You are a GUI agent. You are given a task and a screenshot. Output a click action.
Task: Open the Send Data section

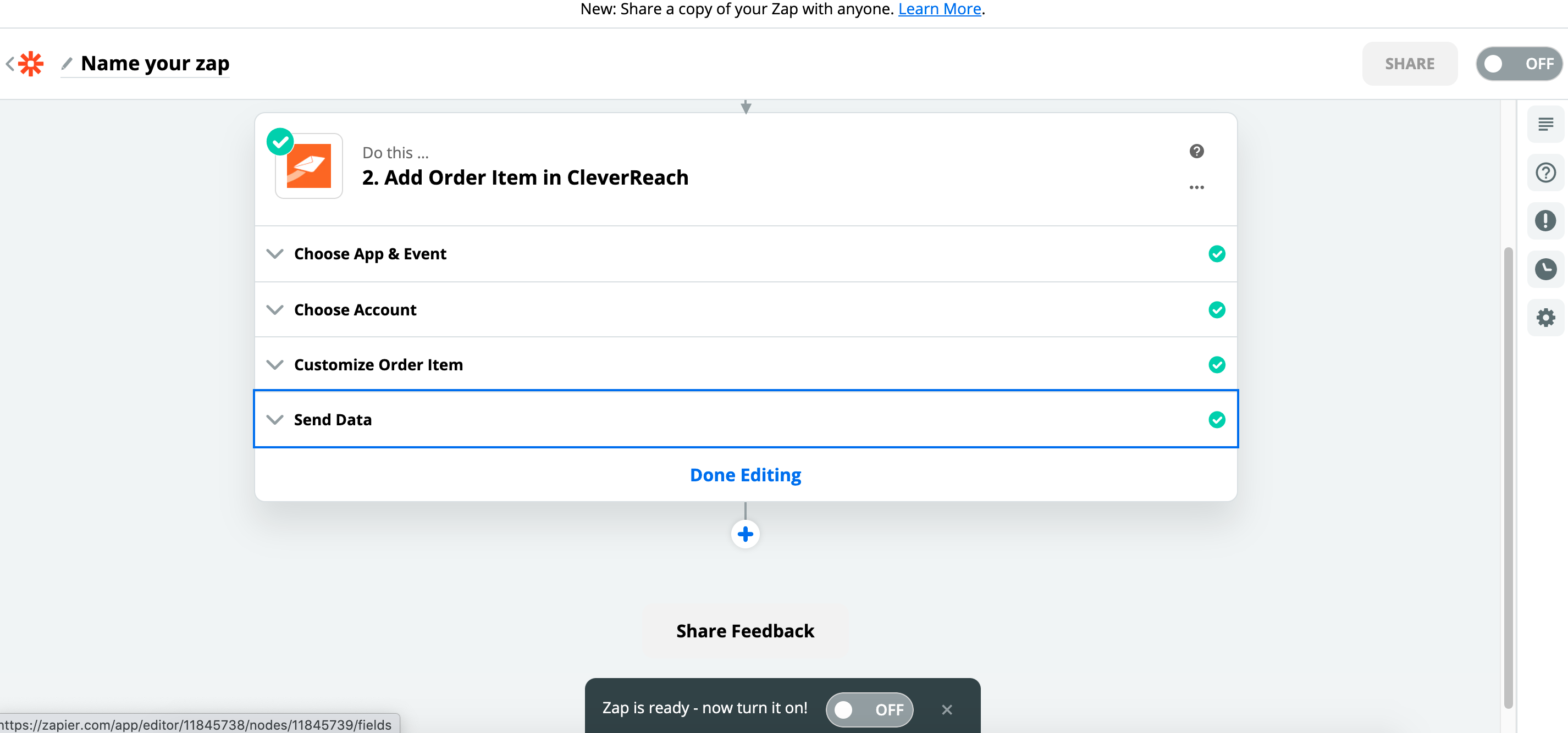(x=332, y=420)
